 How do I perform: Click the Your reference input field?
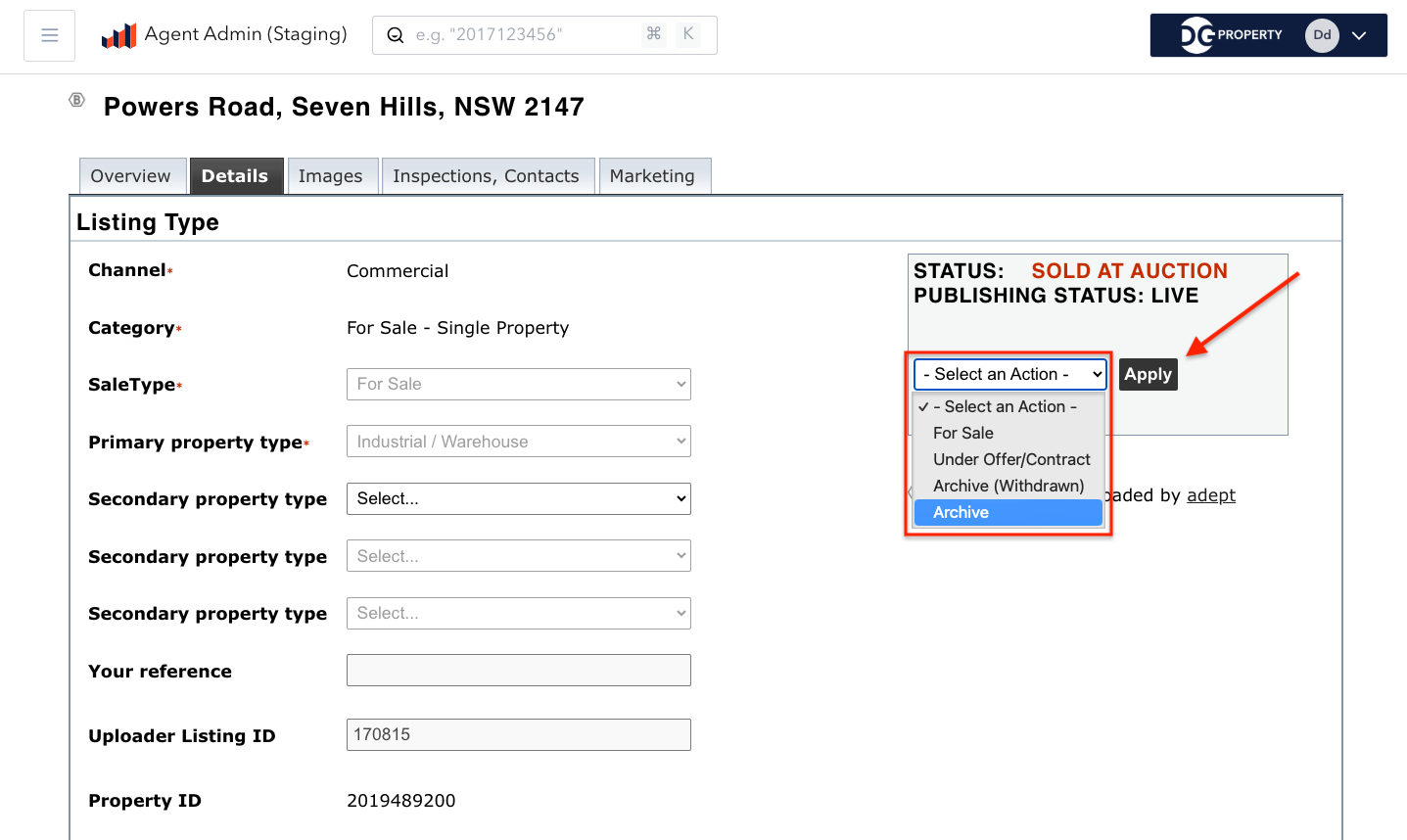pos(518,671)
